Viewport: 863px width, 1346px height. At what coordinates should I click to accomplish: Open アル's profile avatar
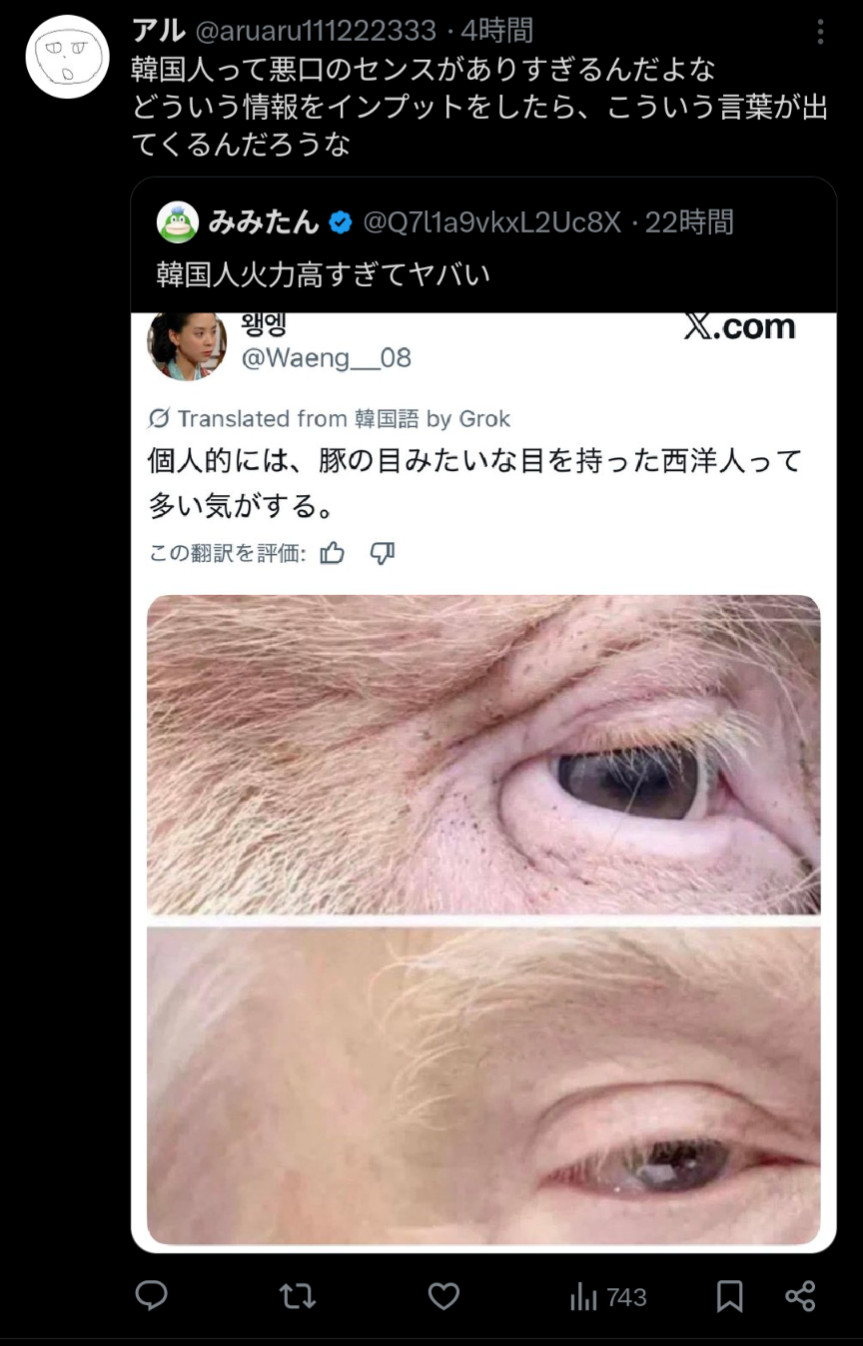[66, 57]
